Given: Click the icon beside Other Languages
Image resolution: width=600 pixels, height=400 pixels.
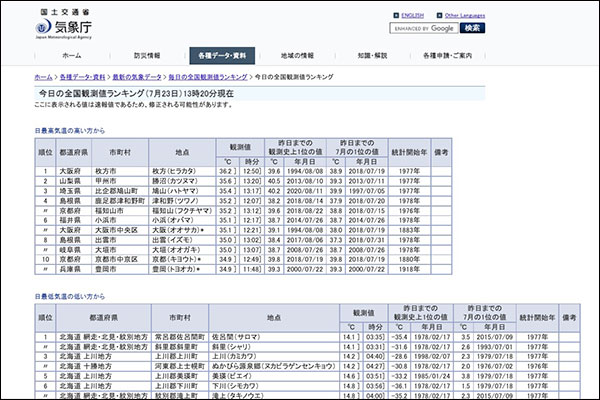Looking at the screenshot, I should [438, 16].
